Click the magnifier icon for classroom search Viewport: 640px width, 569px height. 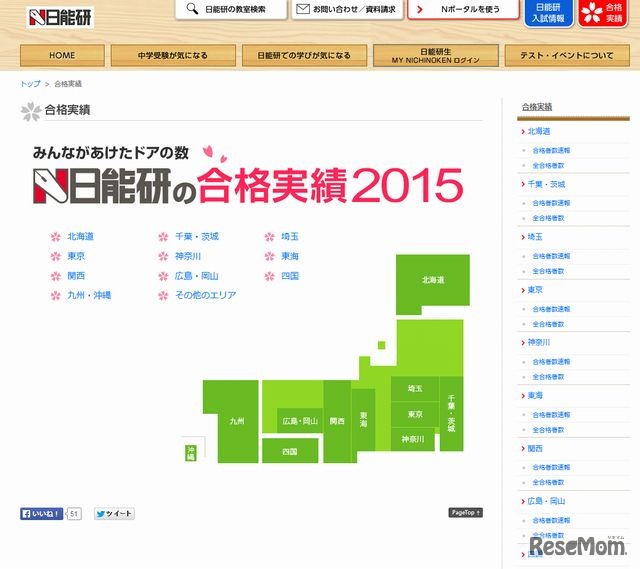192,9
